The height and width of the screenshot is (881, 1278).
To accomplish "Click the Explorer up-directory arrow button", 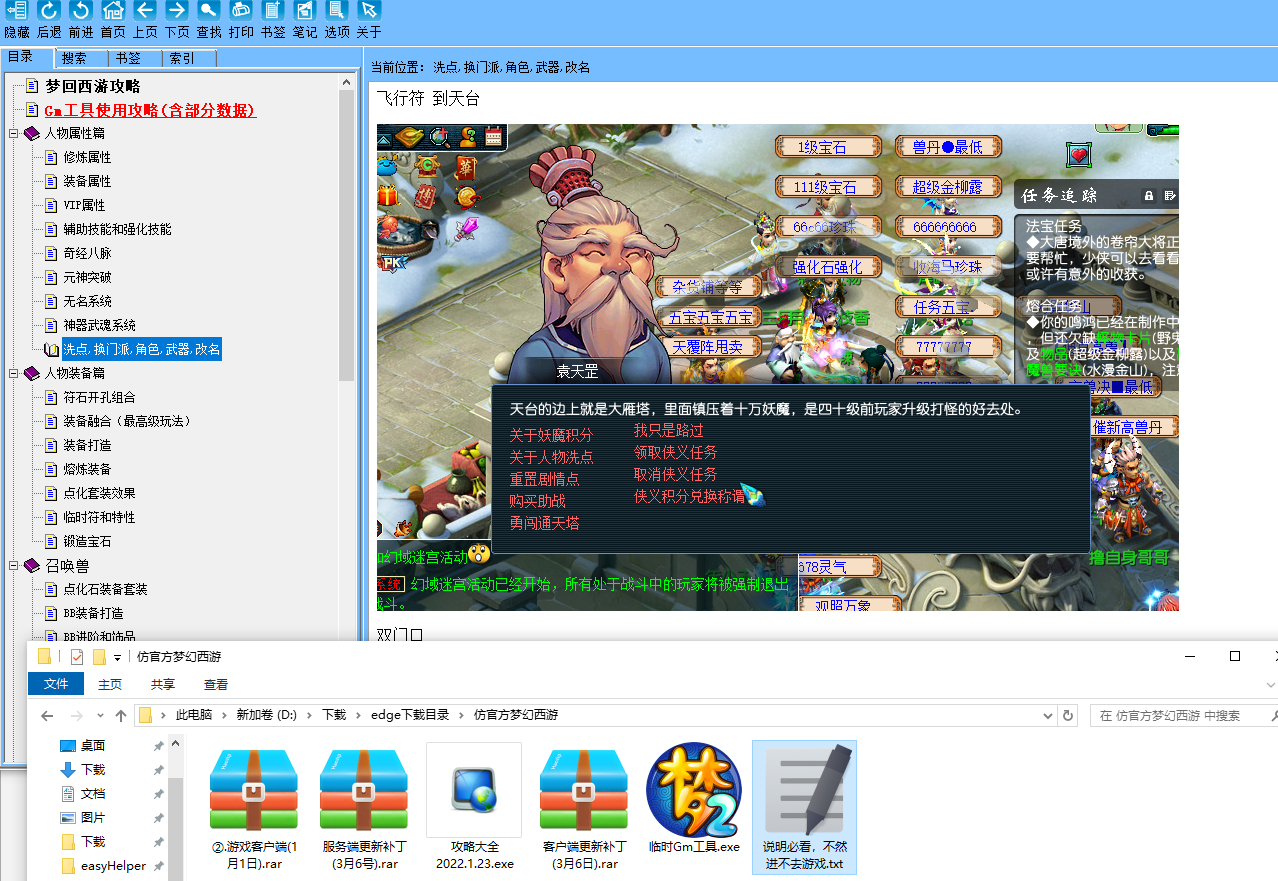I will [x=121, y=715].
